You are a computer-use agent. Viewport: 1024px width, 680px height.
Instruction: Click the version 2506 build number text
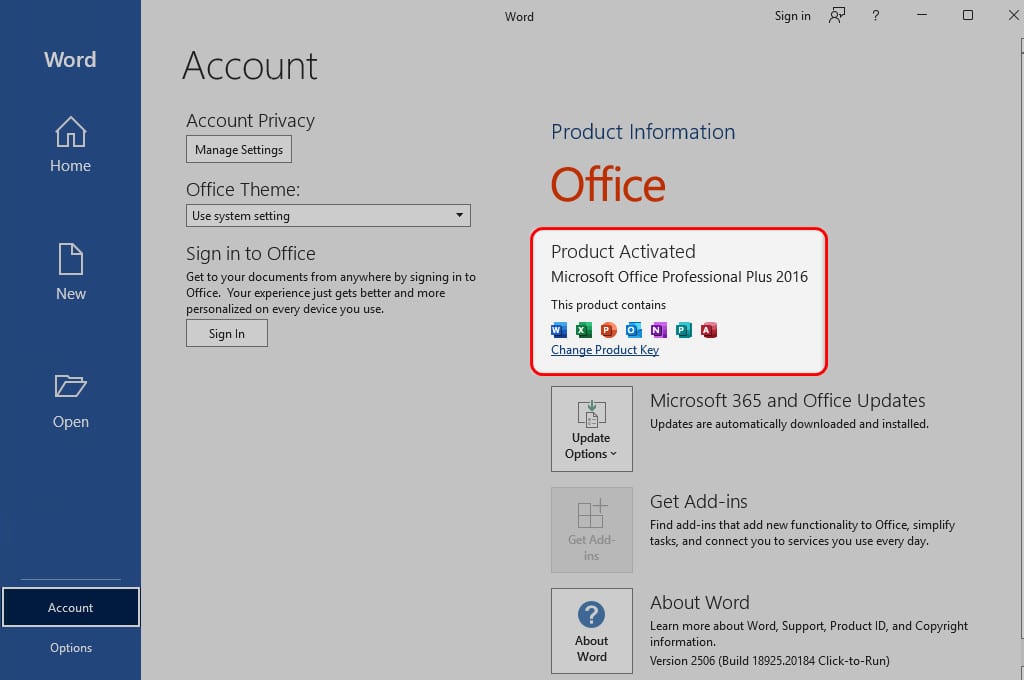769,661
